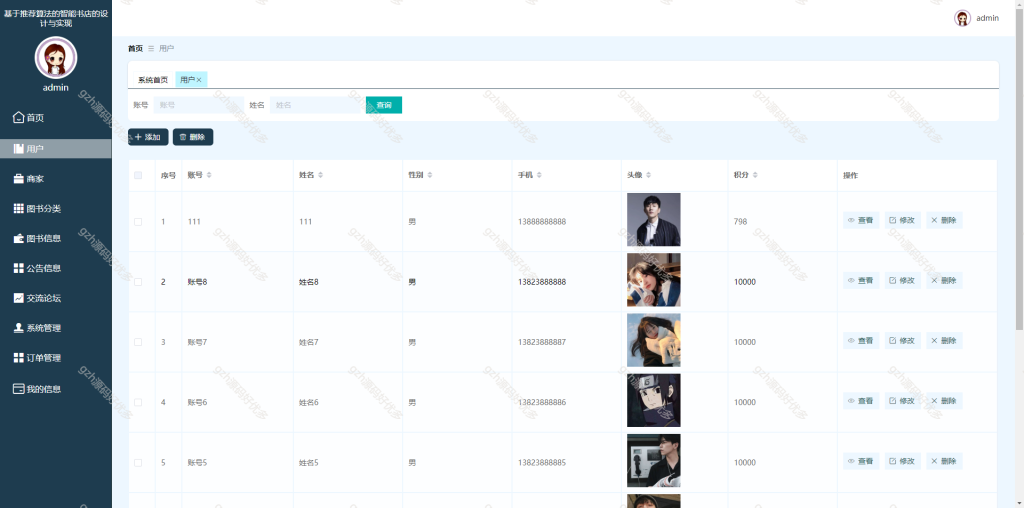The height and width of the screenshot is (508, 1024).
Task: Click 查看 for 账号7 row
Action: [861, 341]
